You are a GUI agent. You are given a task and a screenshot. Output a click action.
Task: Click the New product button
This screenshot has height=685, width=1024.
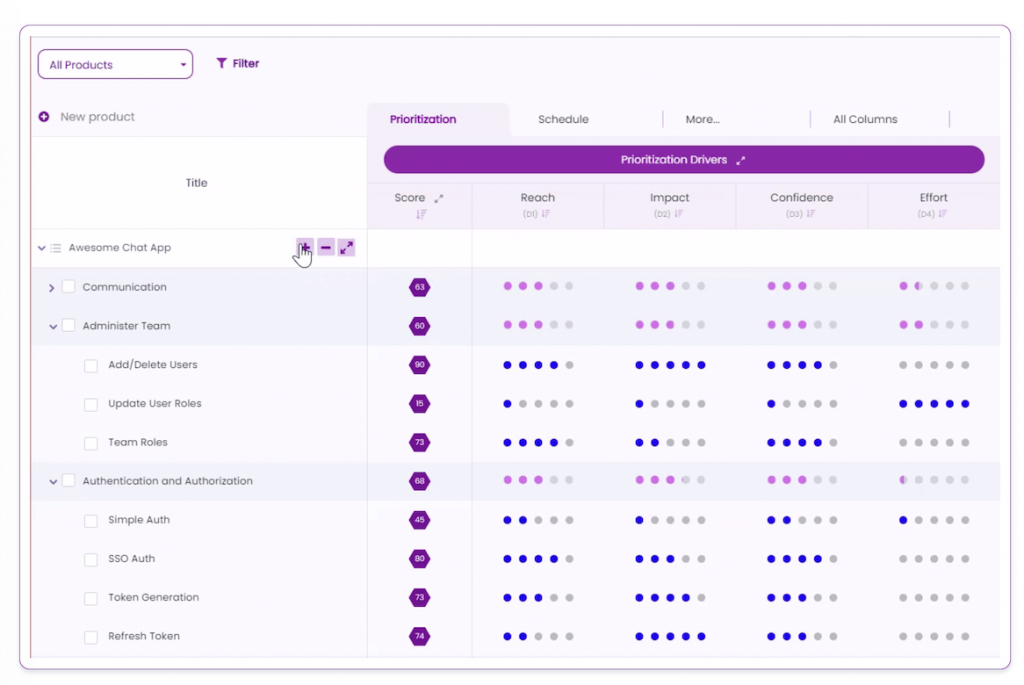coord(83,116)
